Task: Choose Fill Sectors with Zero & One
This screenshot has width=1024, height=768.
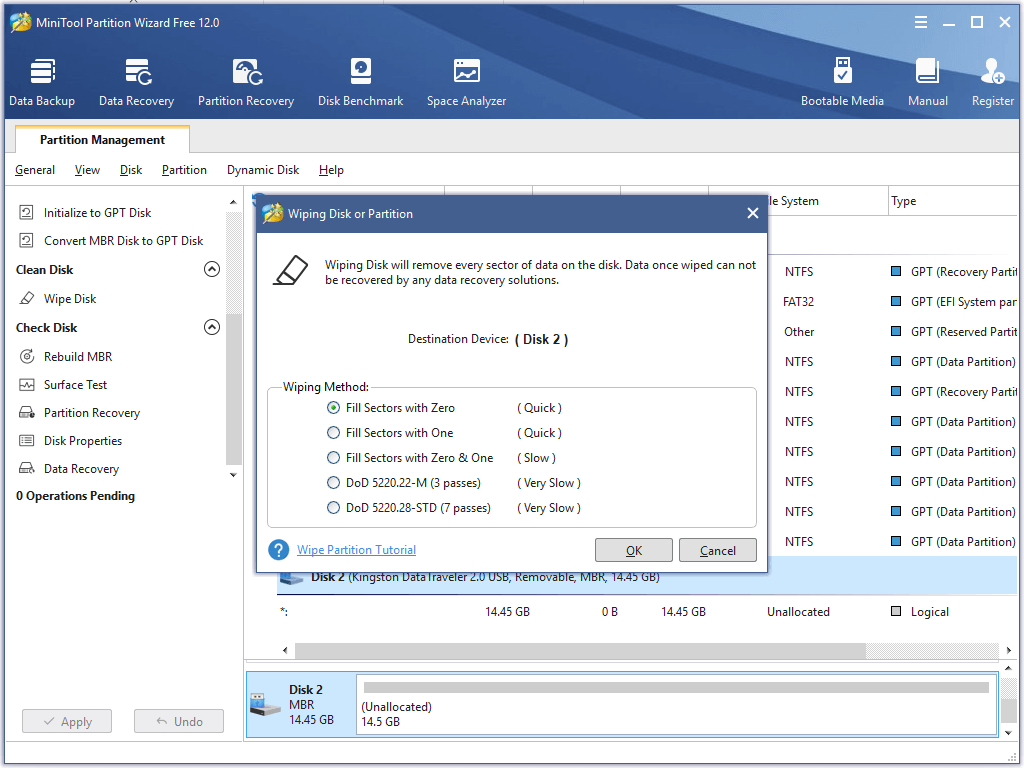Action: click(333, 458)
